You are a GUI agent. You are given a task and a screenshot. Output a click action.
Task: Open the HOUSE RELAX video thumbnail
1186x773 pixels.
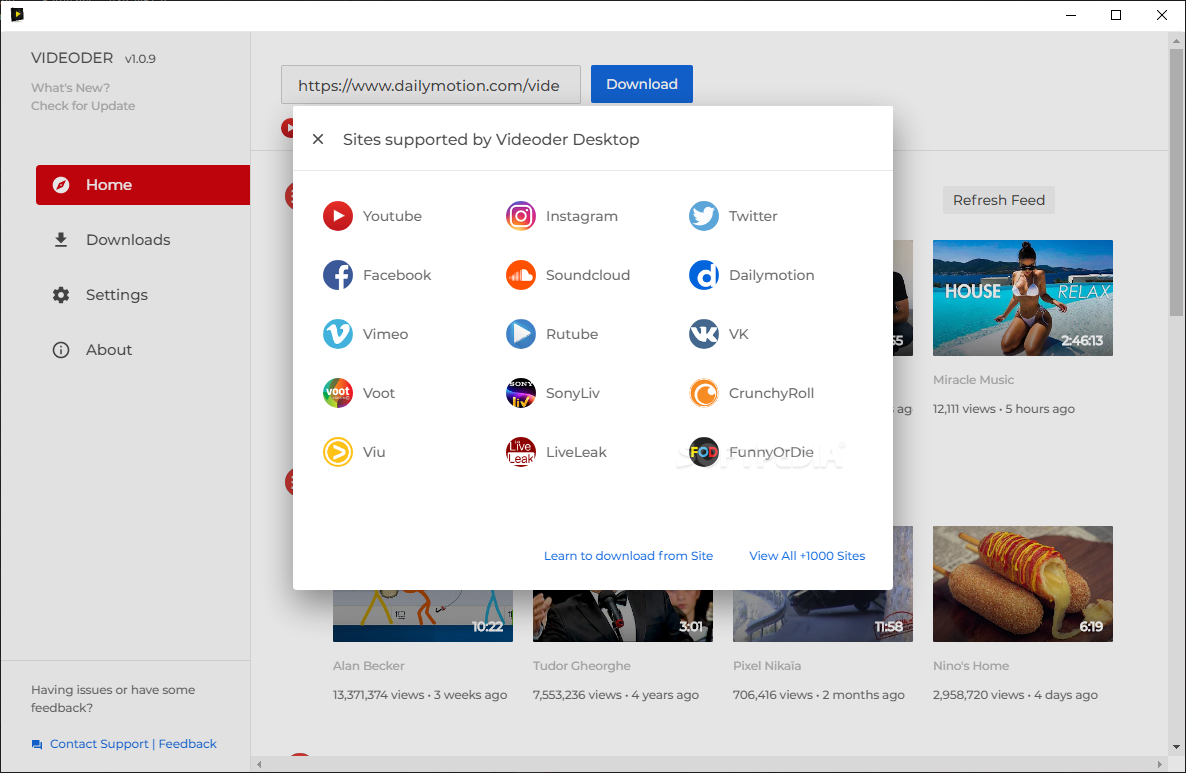pos(1023,298)
